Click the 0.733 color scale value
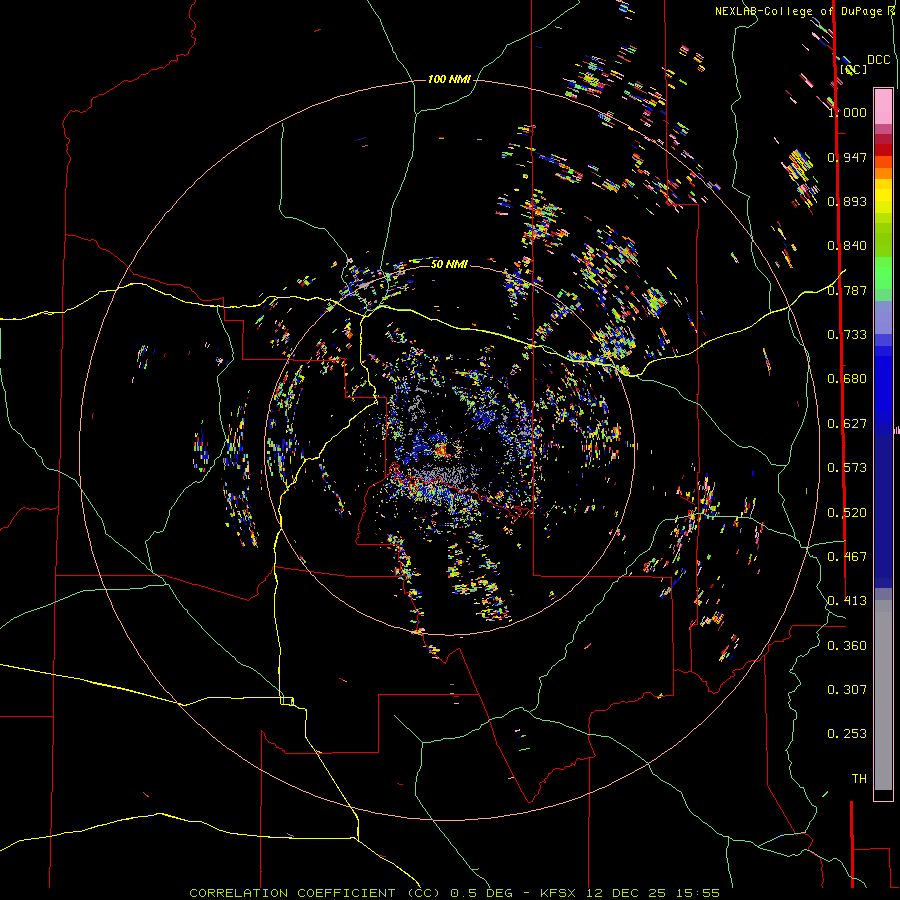The width and height of the screenshot is (900, 900). click(847, 335)
